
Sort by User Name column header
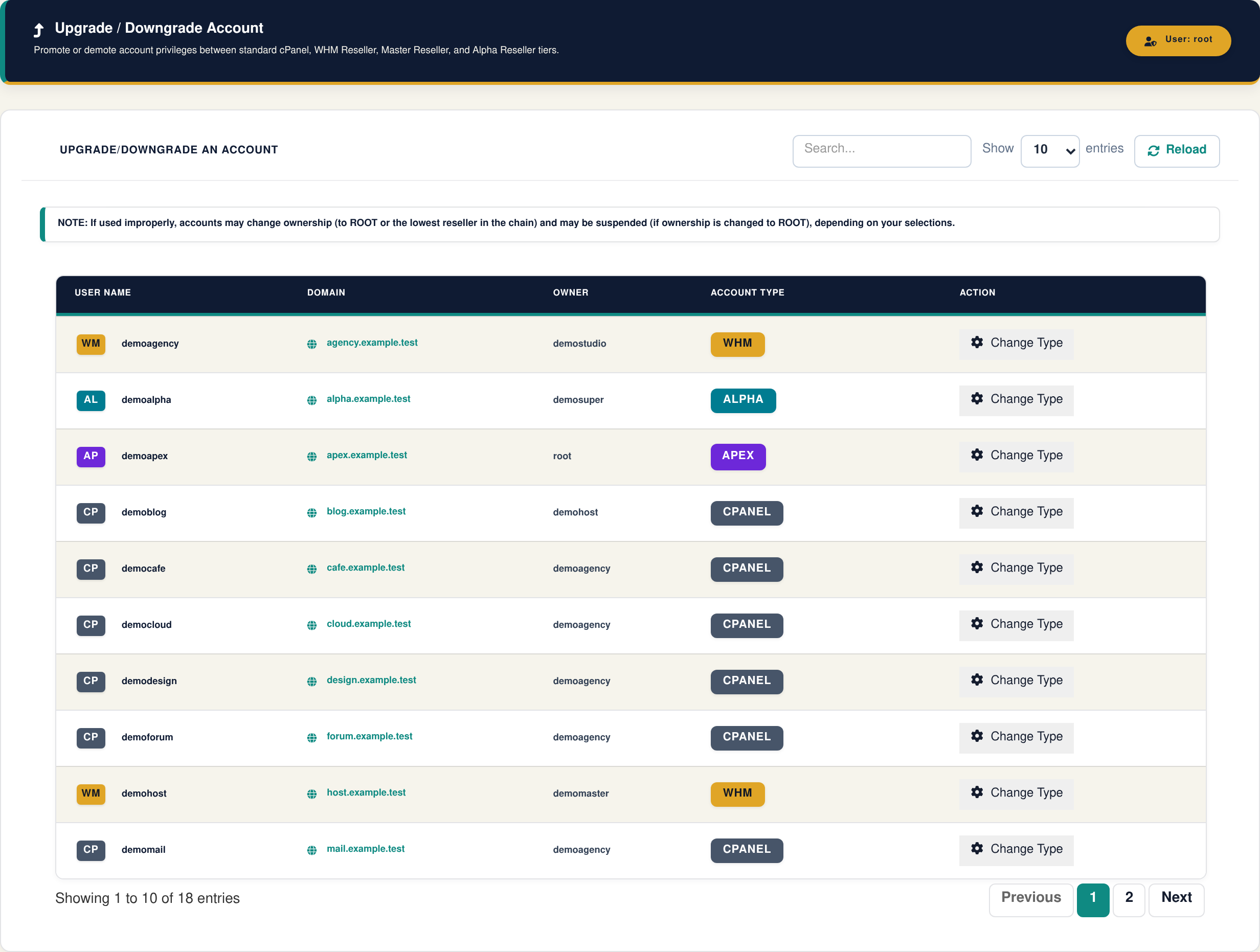(103, 292)
